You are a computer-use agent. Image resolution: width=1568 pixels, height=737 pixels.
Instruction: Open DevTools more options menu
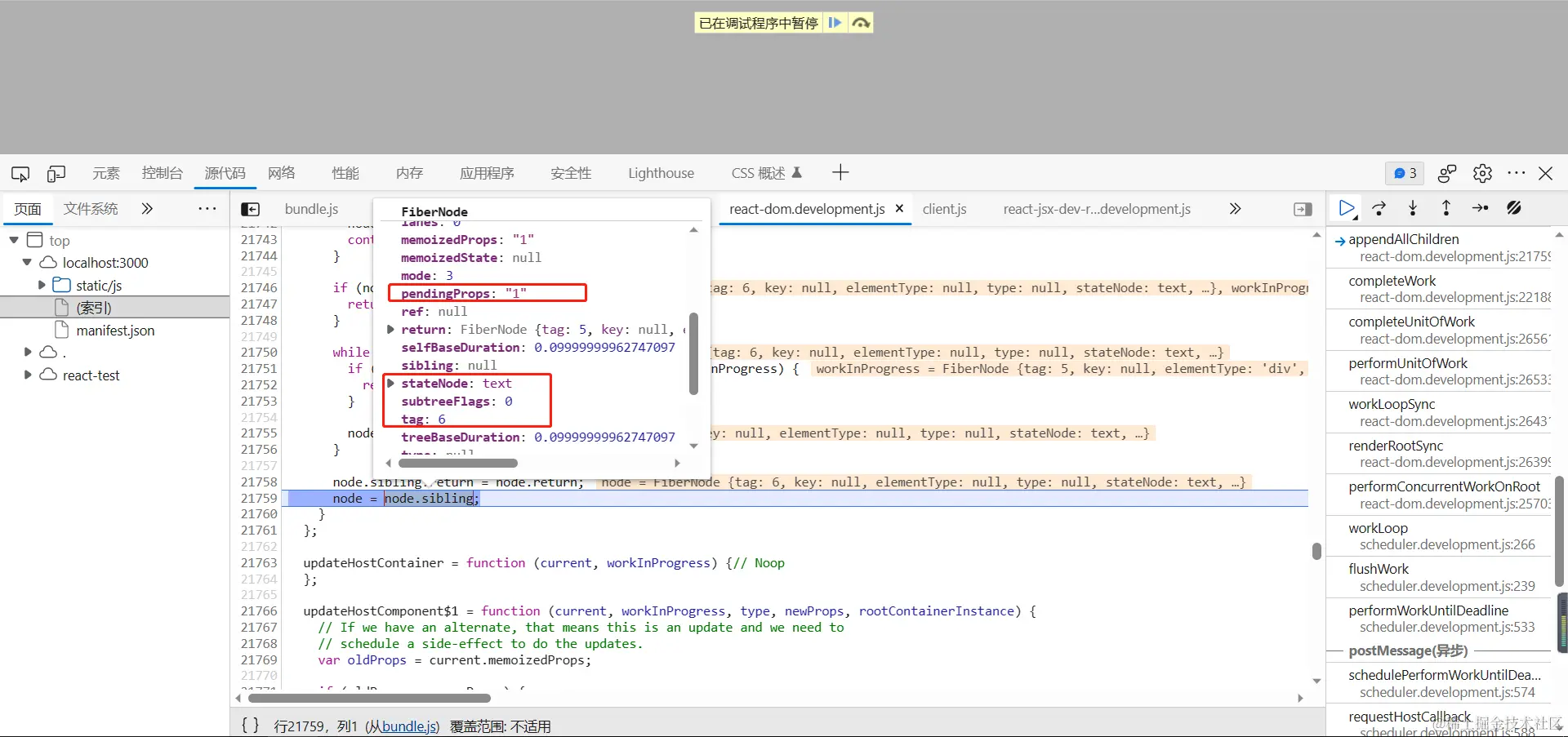click(x=1517, y=173)
